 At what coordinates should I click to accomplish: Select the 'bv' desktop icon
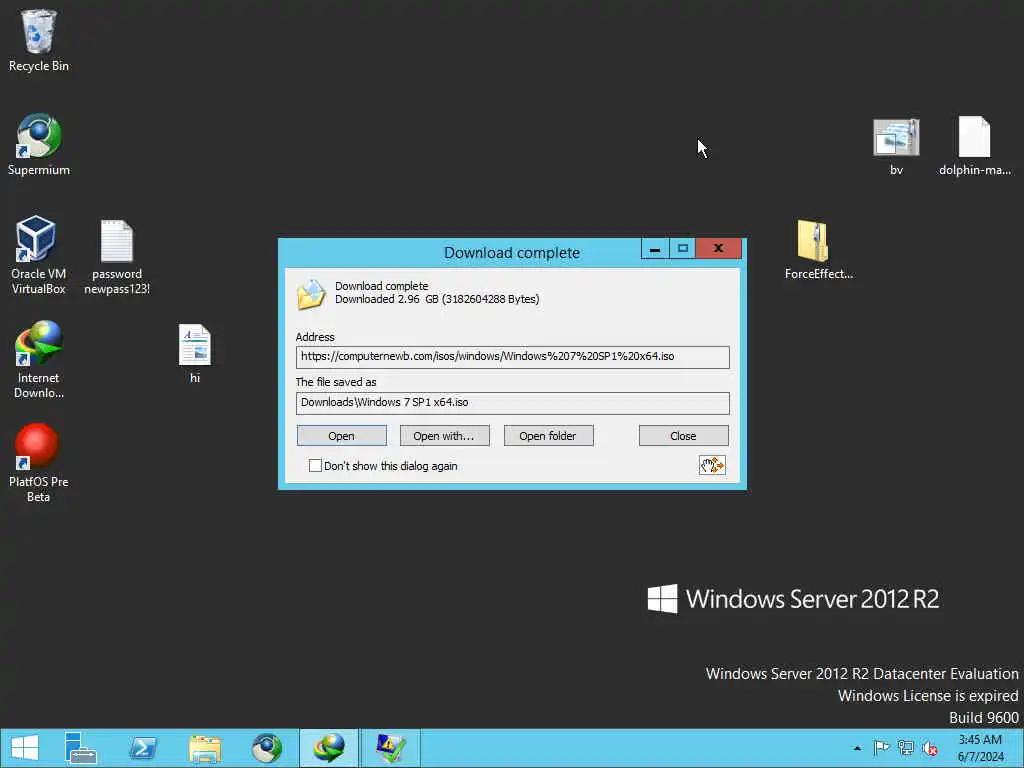[896, 147]
